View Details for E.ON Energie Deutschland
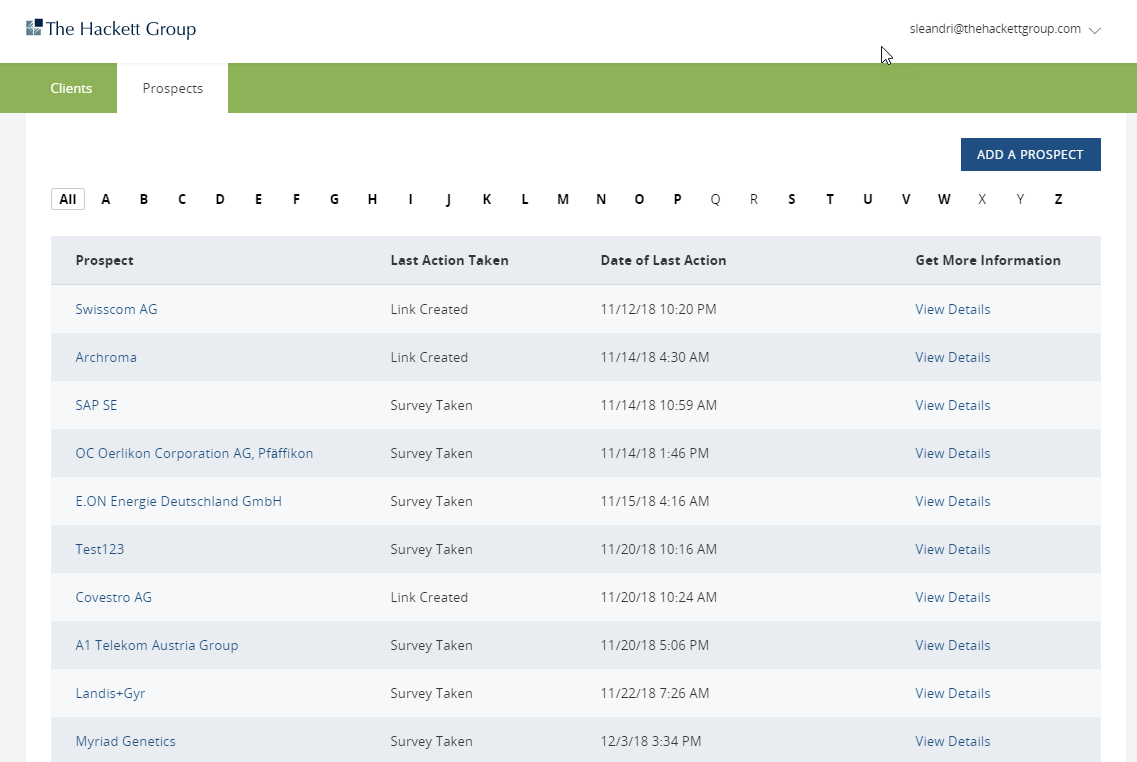Viewport: 1137px width, 762px height. pos(953,501)
